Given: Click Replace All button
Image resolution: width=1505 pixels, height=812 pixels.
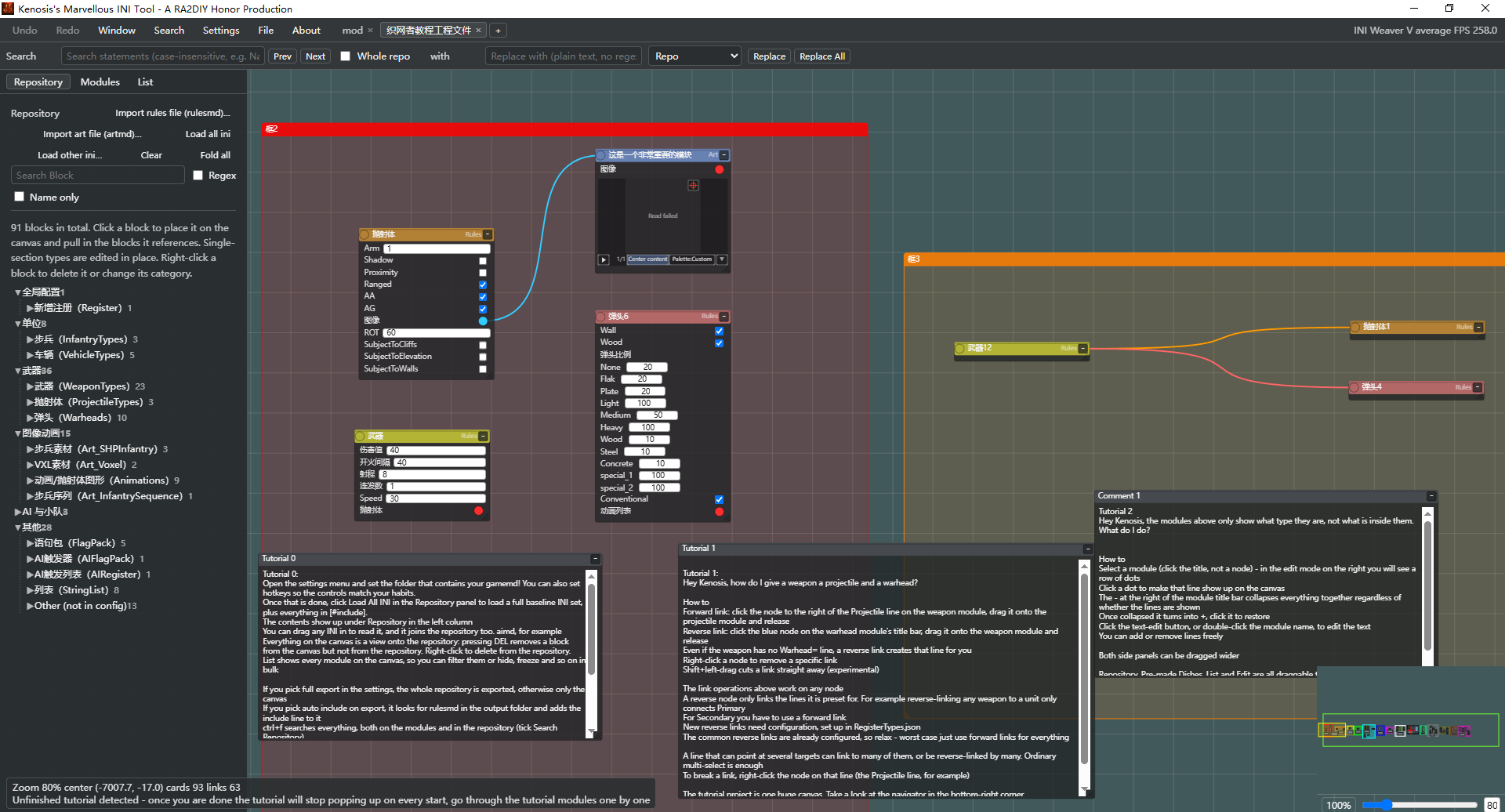Looking at the screenshot, I should coord(822,56).
